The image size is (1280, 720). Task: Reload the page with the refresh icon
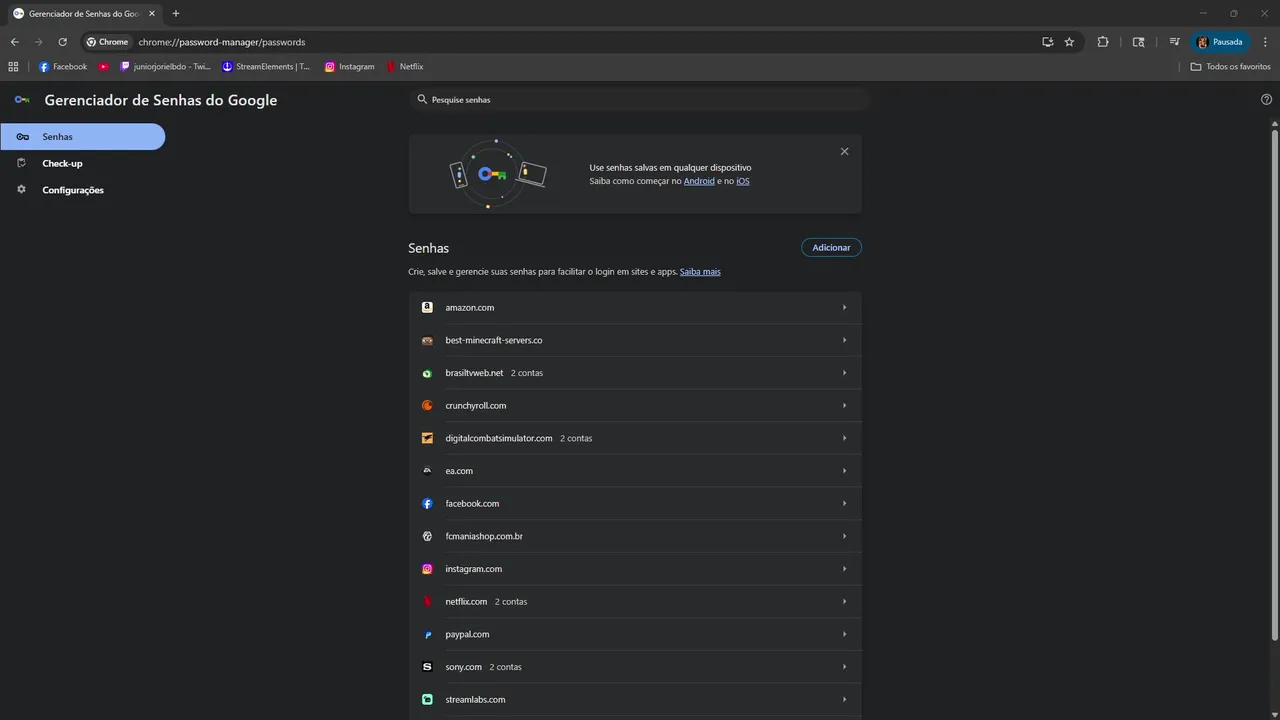coord(62,42)
